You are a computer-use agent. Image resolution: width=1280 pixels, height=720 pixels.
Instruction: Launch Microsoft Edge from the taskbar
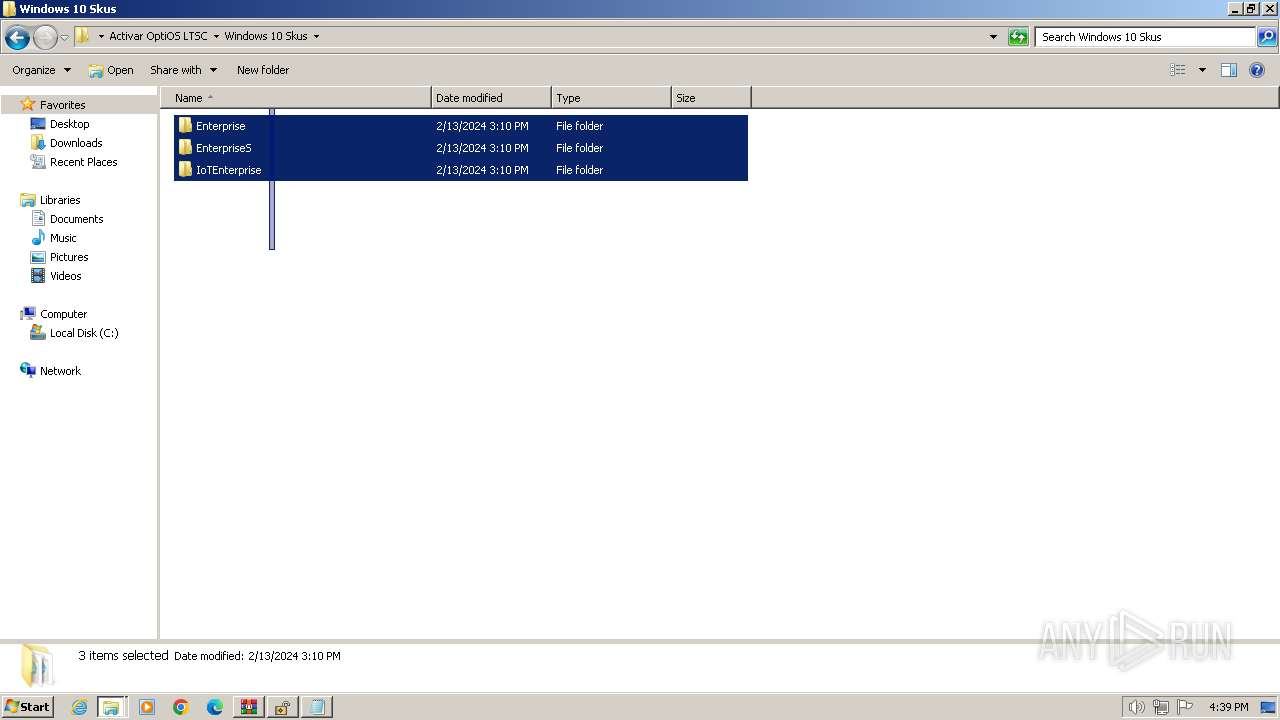[x=215, y=707]
